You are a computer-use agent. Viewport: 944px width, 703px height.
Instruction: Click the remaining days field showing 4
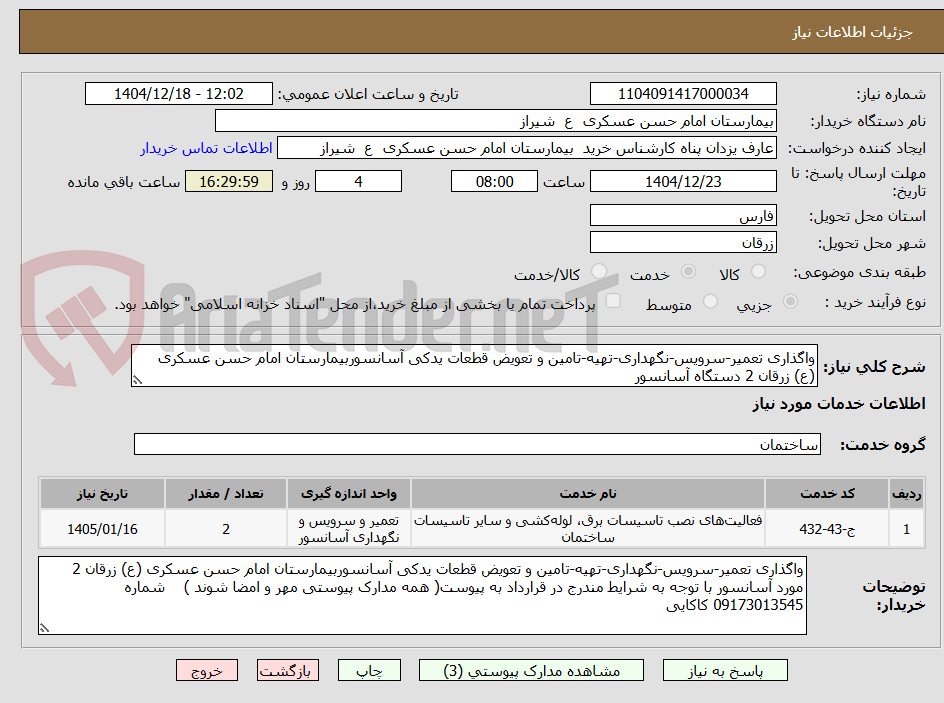coord(358,181)
